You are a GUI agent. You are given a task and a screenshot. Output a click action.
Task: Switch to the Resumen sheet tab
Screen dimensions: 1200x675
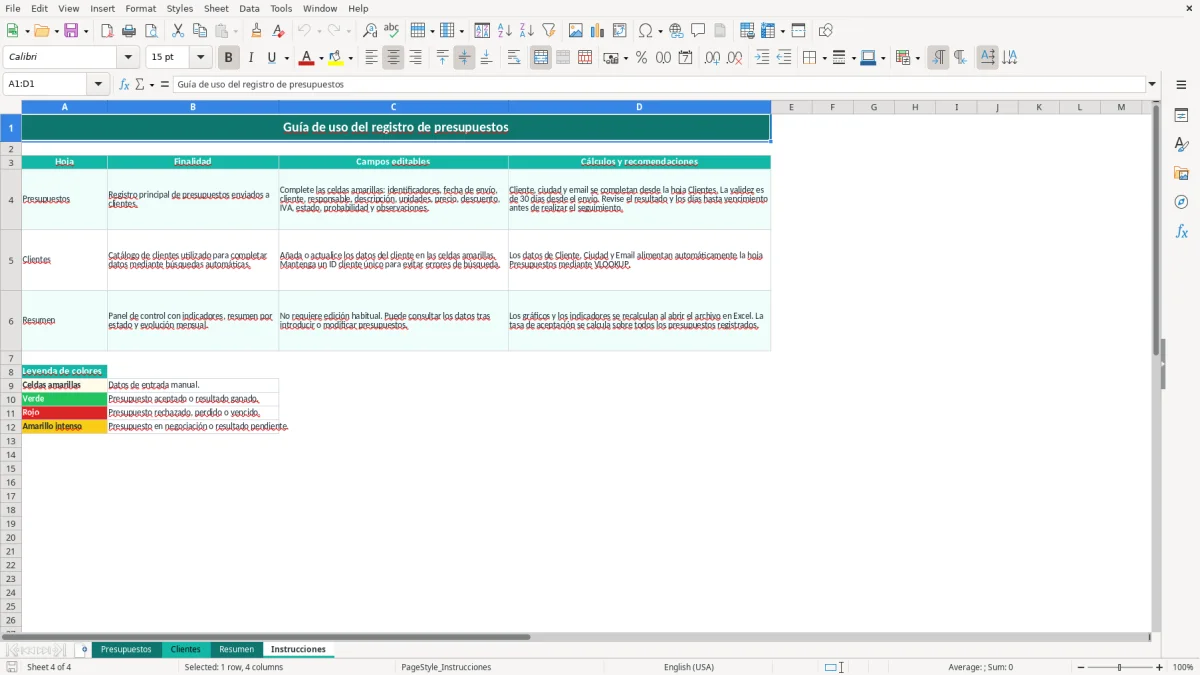(x=237, y=649)
